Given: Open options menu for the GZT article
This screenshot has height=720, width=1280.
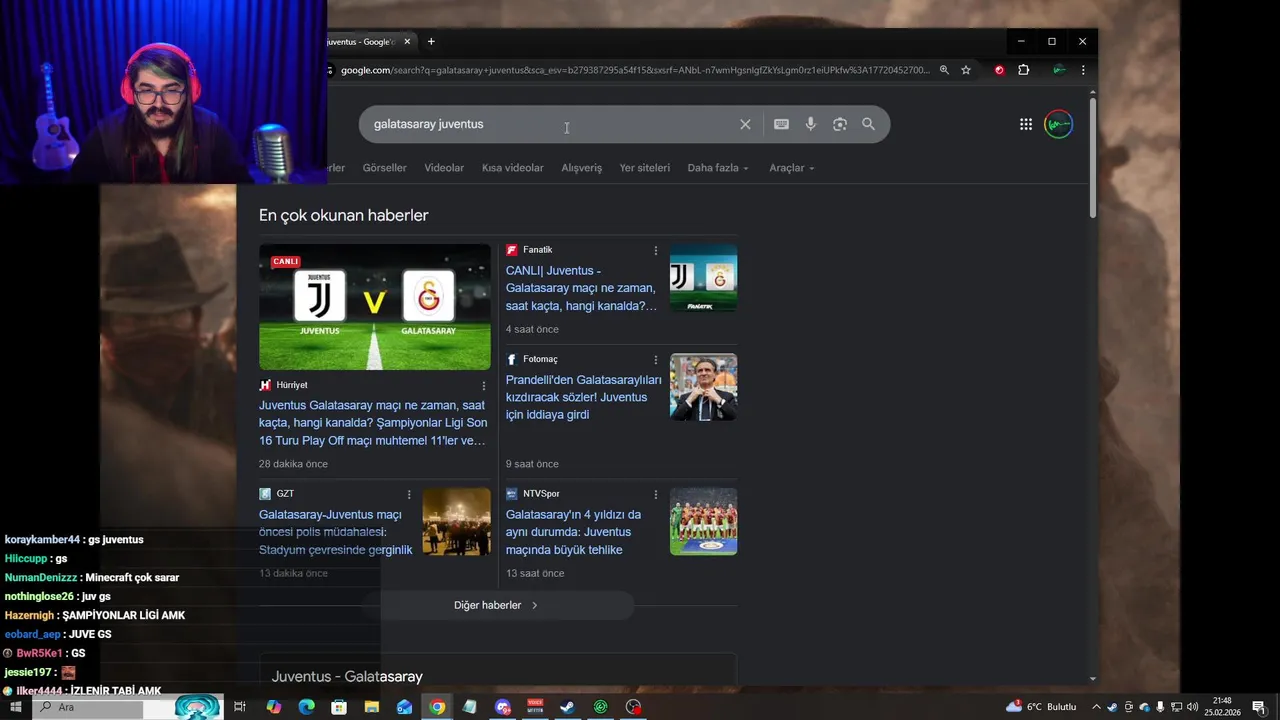Looking at the screenshot, I should coord(409,494).
